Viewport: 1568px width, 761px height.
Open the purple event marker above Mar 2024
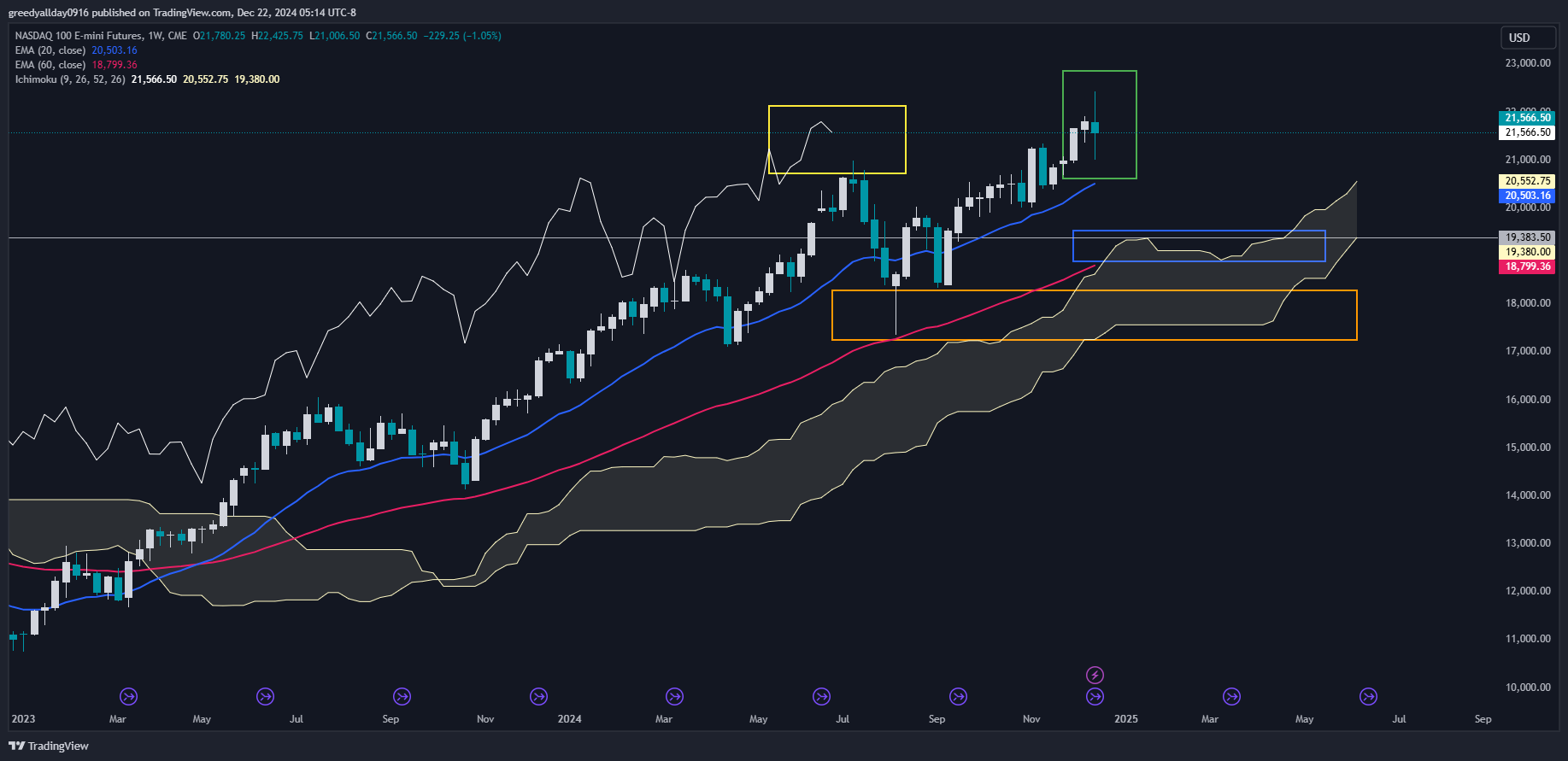[674, 697]
